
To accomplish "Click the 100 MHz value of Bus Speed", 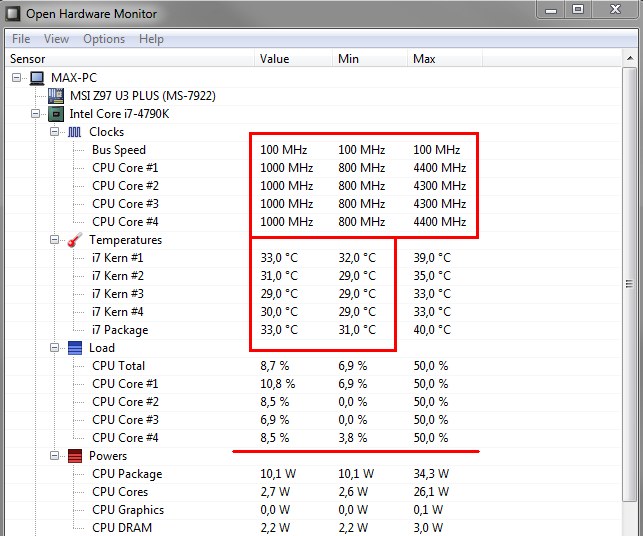I will click(x=283, y=150).
